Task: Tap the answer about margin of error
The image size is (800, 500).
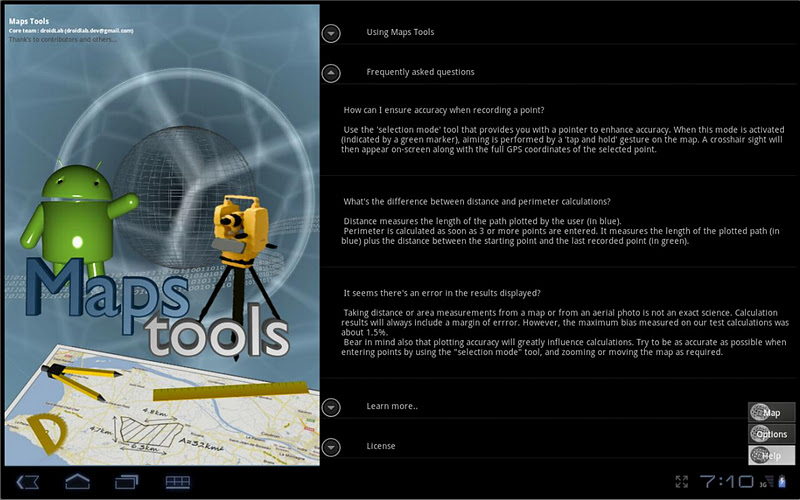Action: tap(565, 332)
